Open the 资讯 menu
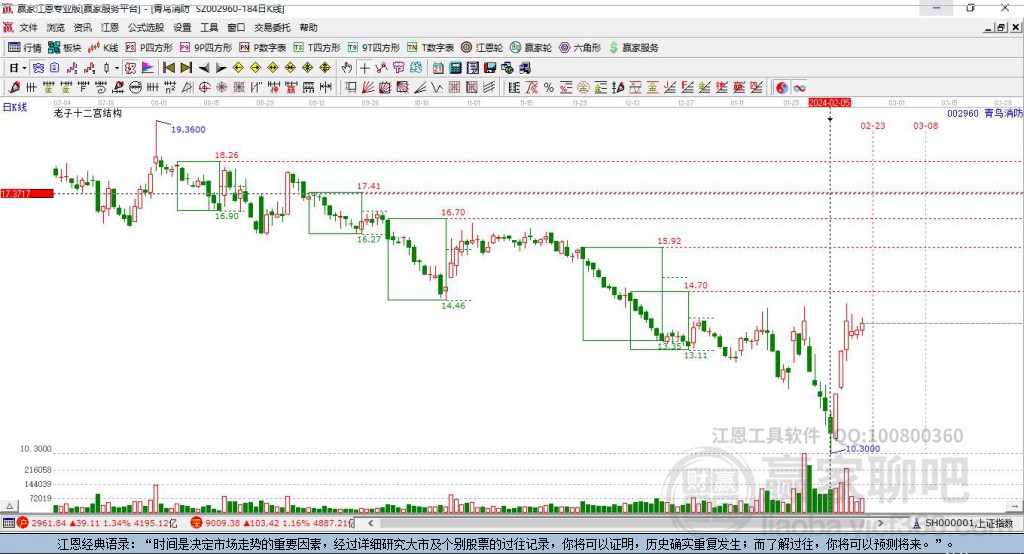 82,27
